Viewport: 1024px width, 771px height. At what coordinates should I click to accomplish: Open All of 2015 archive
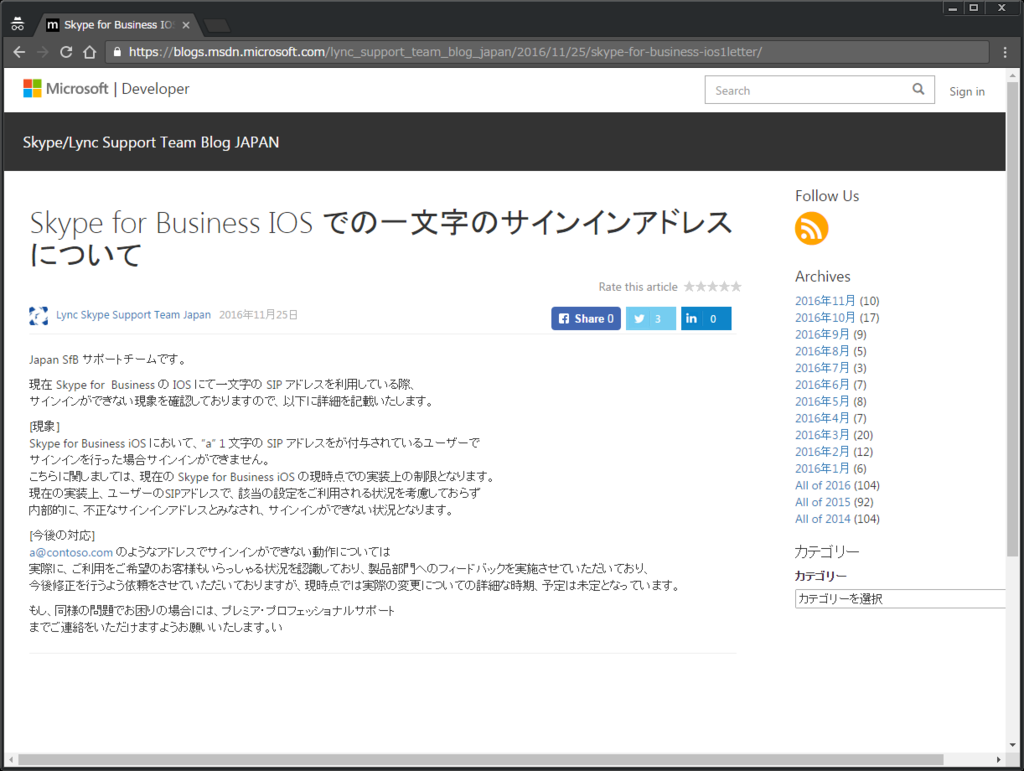pos(823,502)
